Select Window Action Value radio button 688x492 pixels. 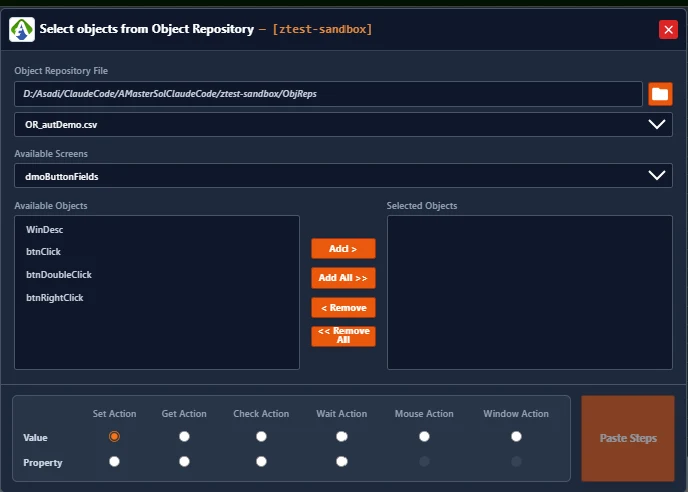click(x=516, y=437)
